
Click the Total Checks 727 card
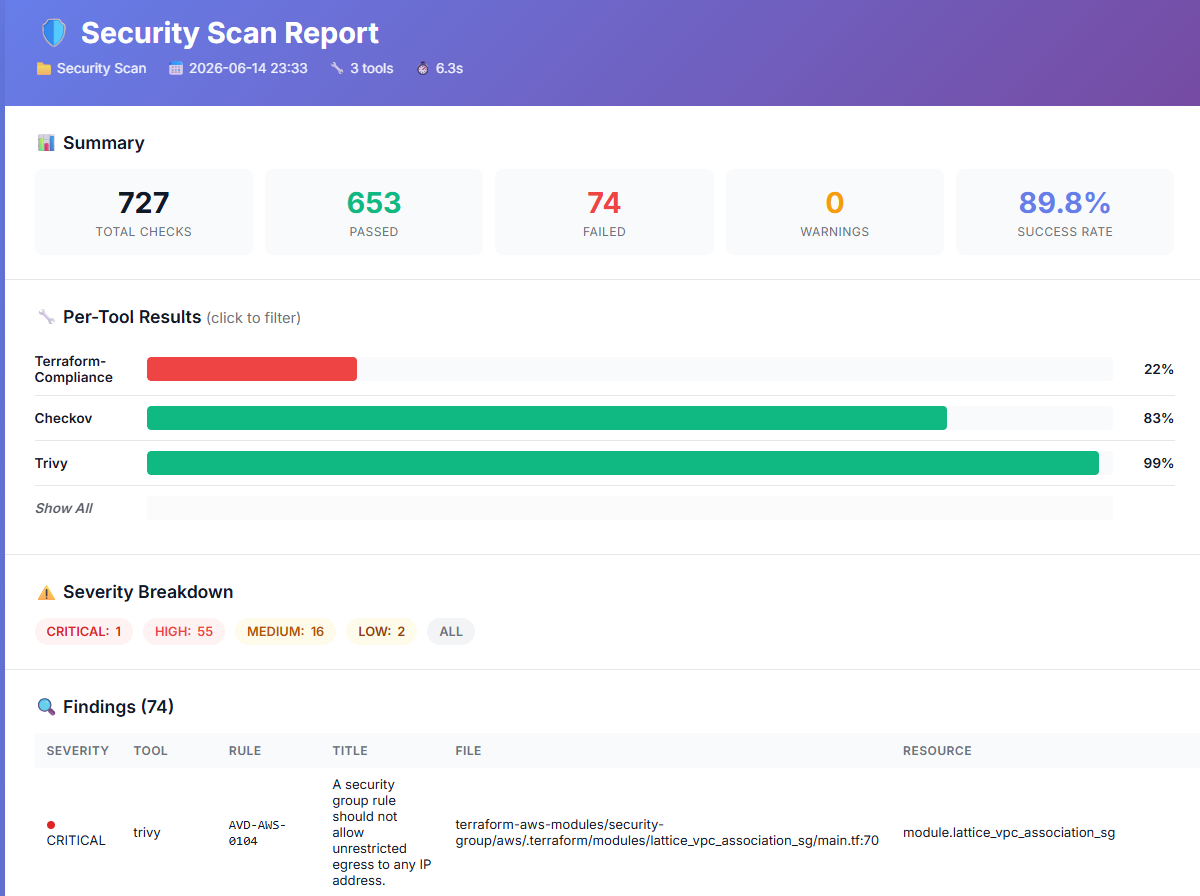click(144, 212)
